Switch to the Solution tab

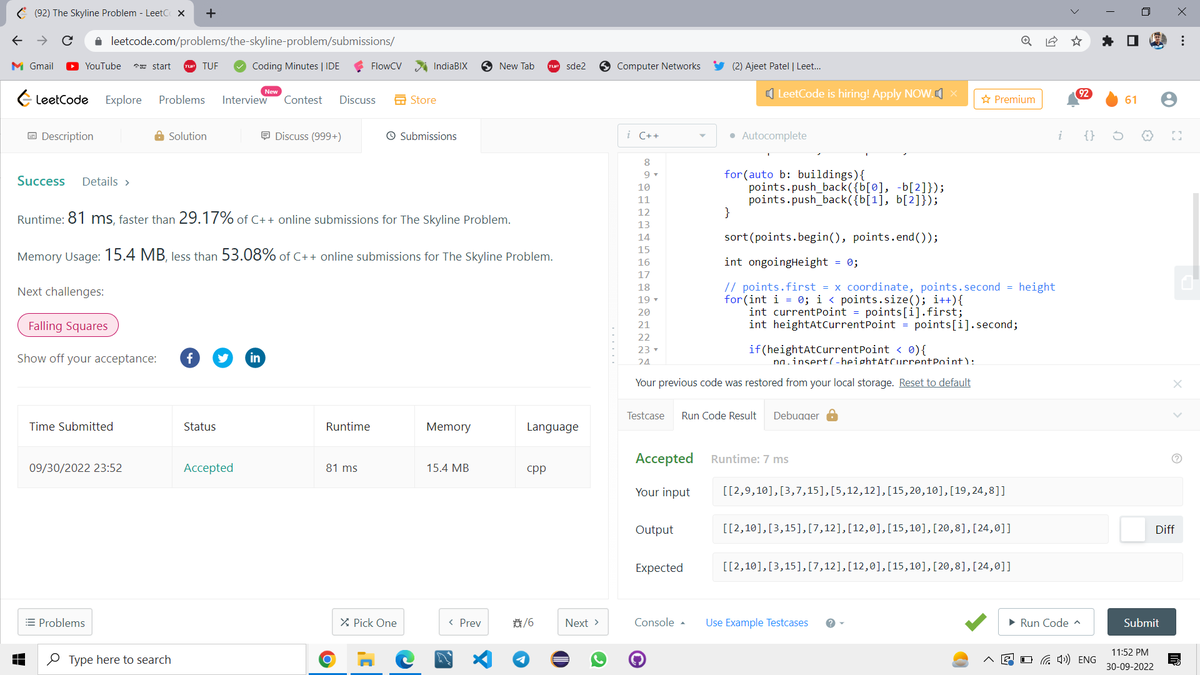(180, 136)
